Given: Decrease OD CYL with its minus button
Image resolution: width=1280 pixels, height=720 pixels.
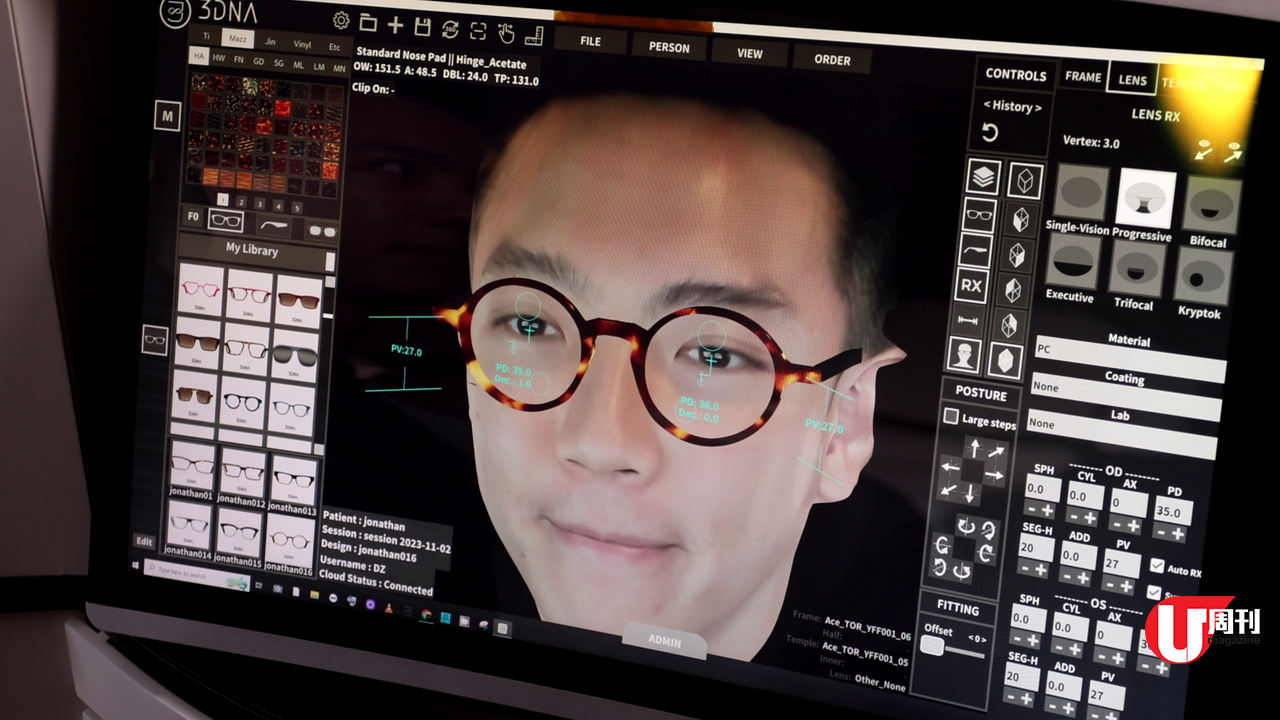Looking at the screenshot, I should point(1075,516).
